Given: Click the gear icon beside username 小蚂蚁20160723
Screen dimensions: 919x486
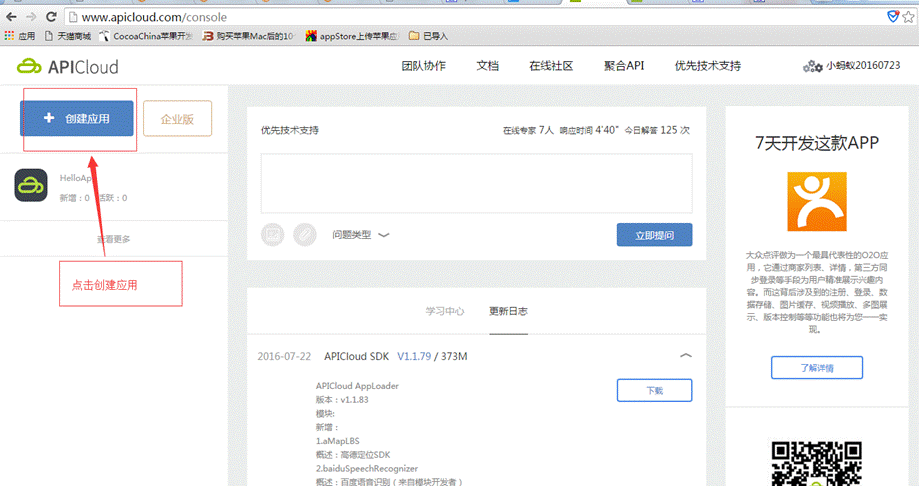Looking at the screenshot, I should [x=812, y=67].
